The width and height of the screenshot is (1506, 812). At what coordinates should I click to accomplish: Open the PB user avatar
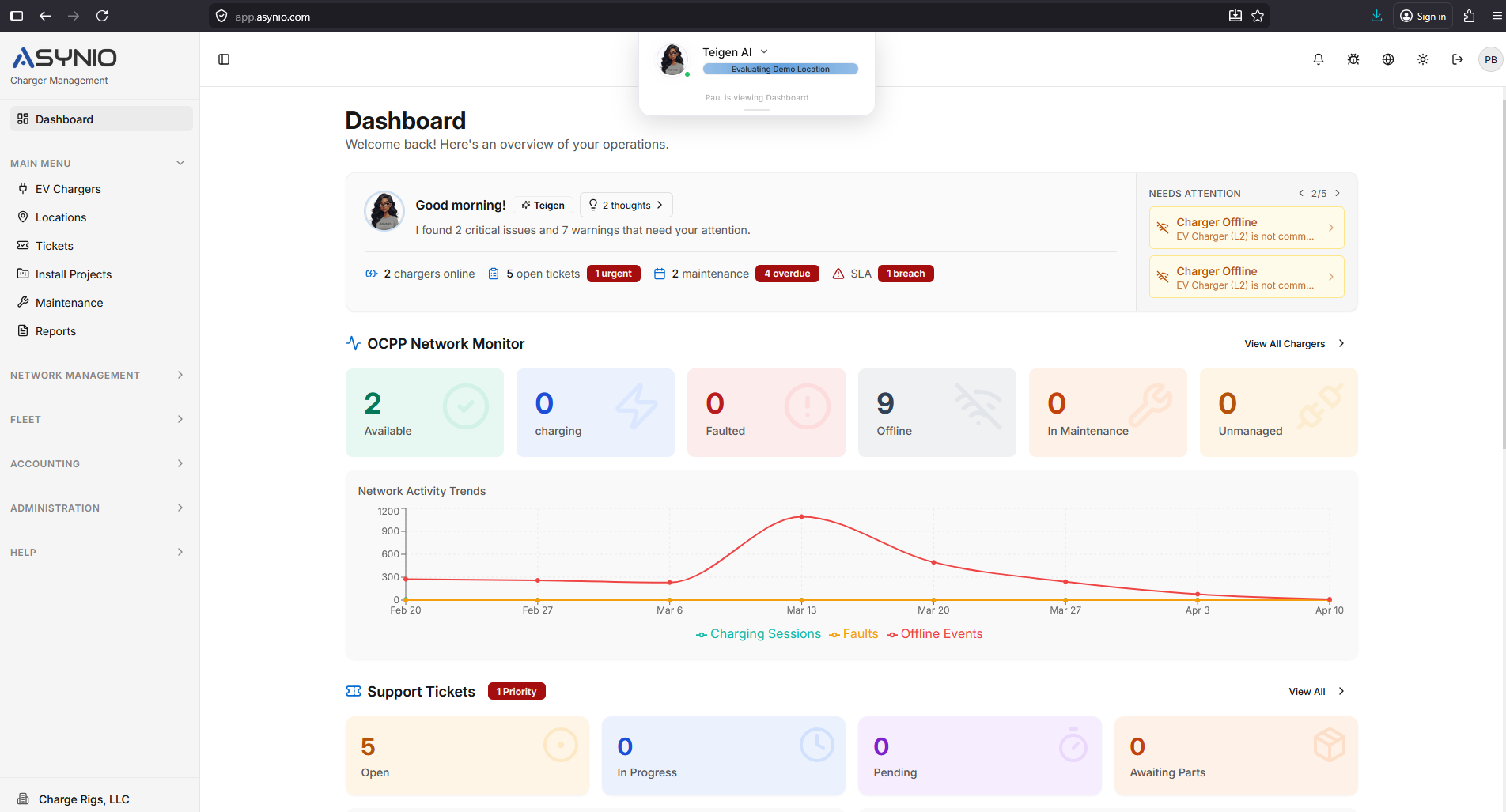[1491, 59]
